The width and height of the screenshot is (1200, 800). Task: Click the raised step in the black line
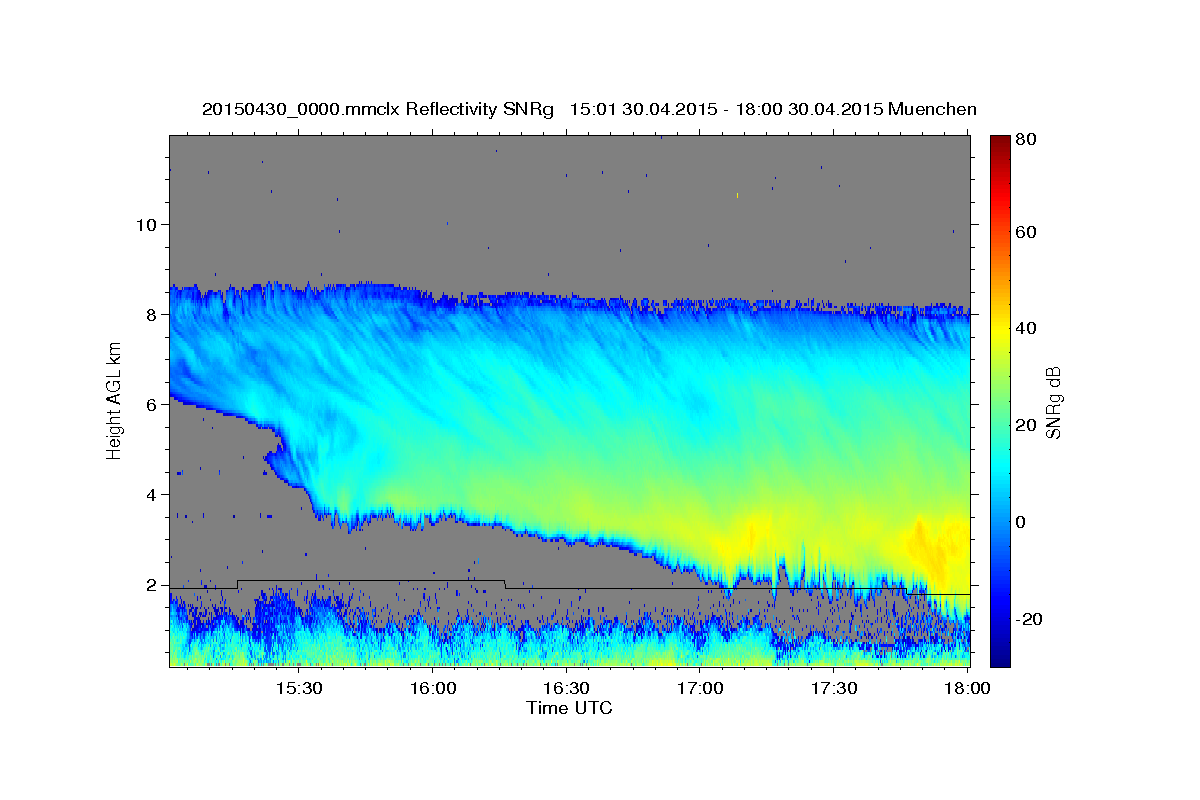pos(371,581)
